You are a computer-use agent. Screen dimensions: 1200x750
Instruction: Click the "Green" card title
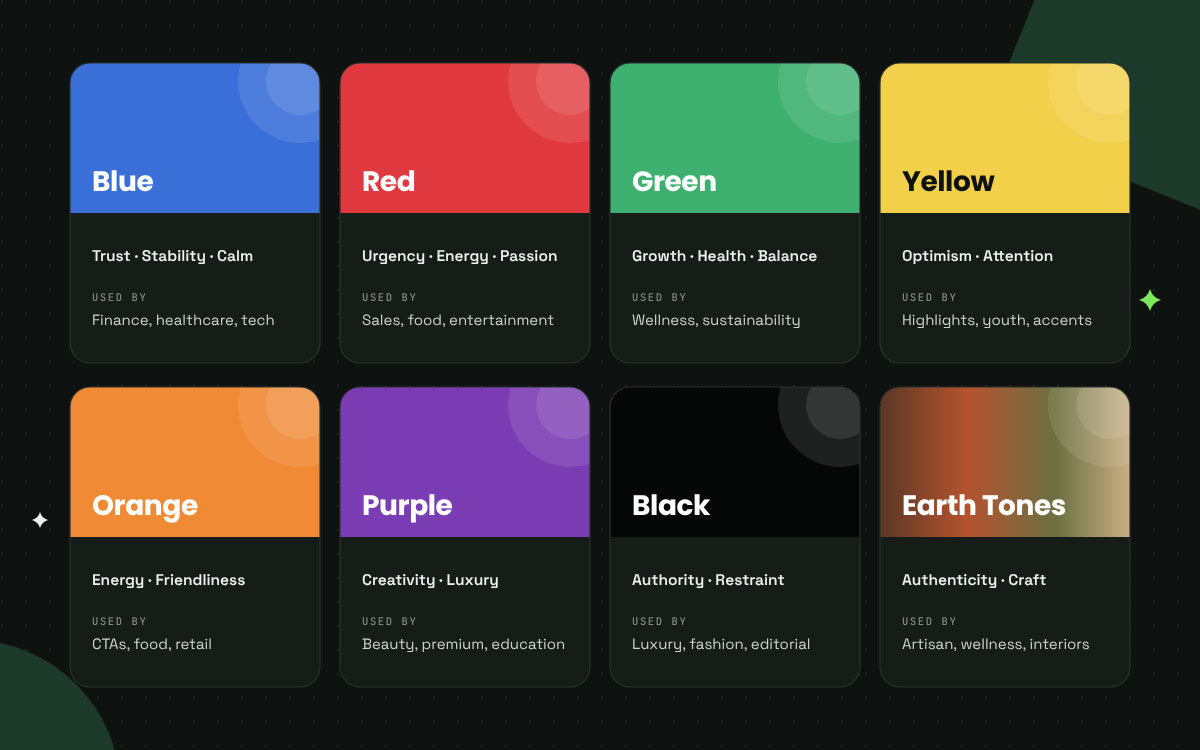[674, 181]
